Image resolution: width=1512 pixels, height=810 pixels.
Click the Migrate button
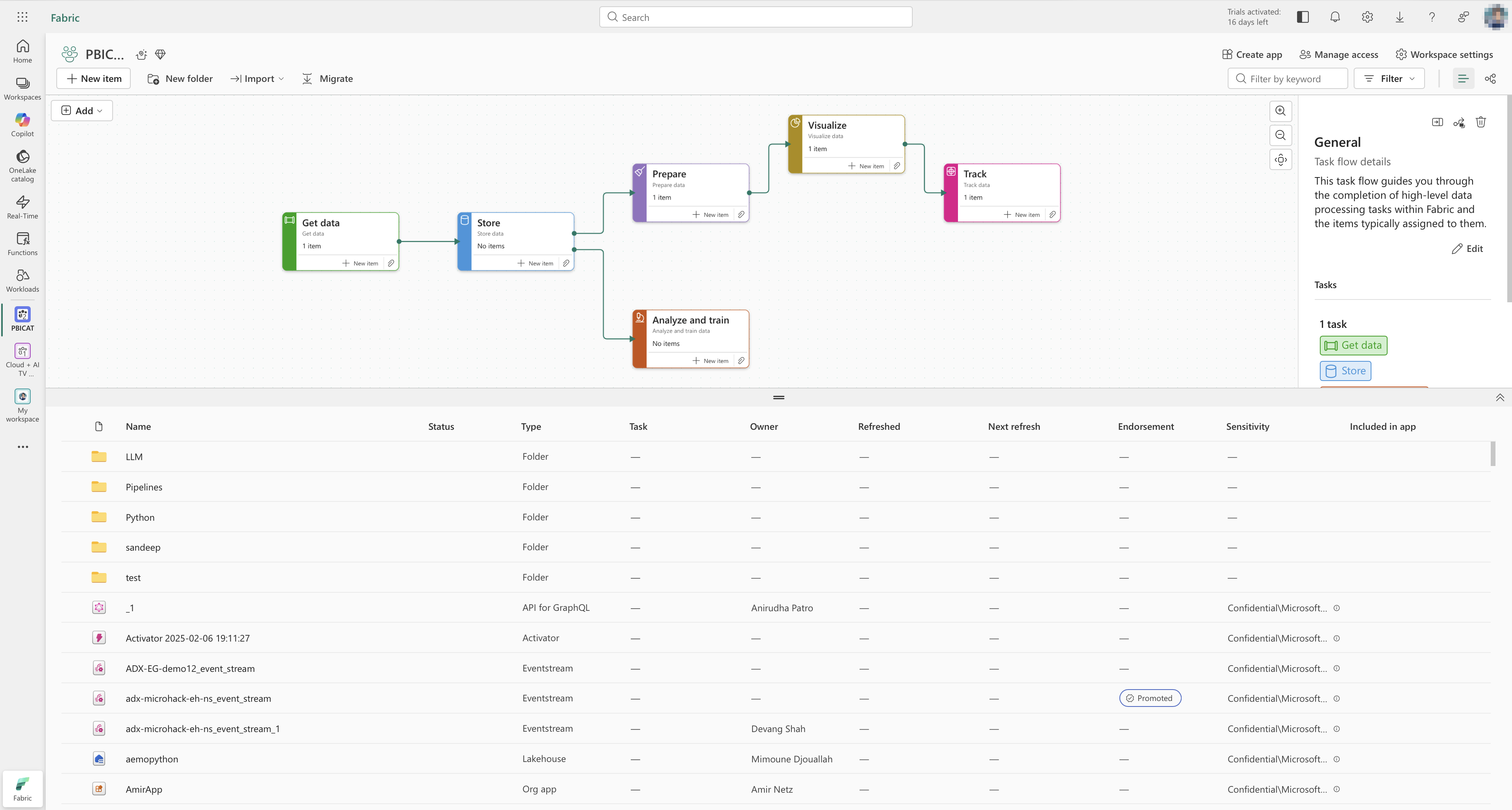[327, 79]
